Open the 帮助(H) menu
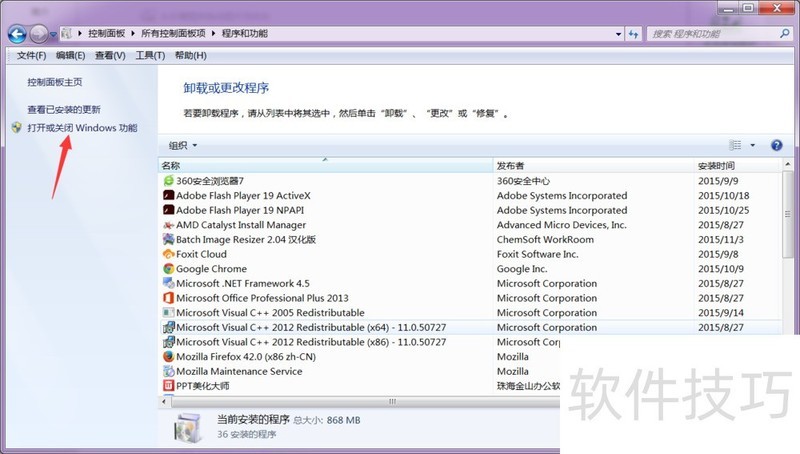Screen dimensions: 800x454 [190, 56]
